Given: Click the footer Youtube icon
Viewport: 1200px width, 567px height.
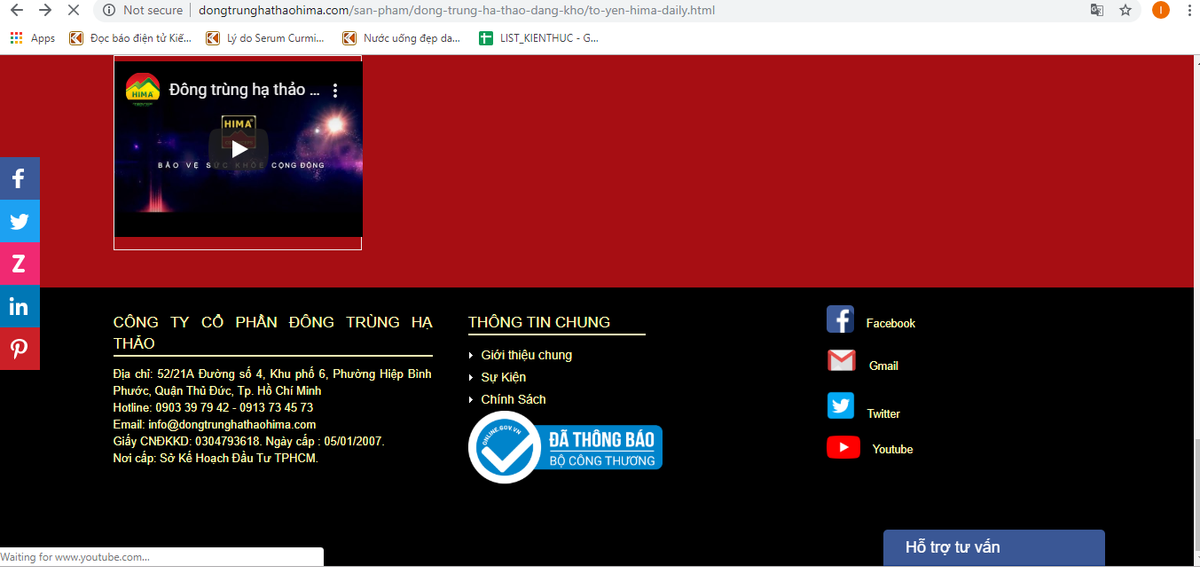Looking at the screenshot, I should [843, 447].
